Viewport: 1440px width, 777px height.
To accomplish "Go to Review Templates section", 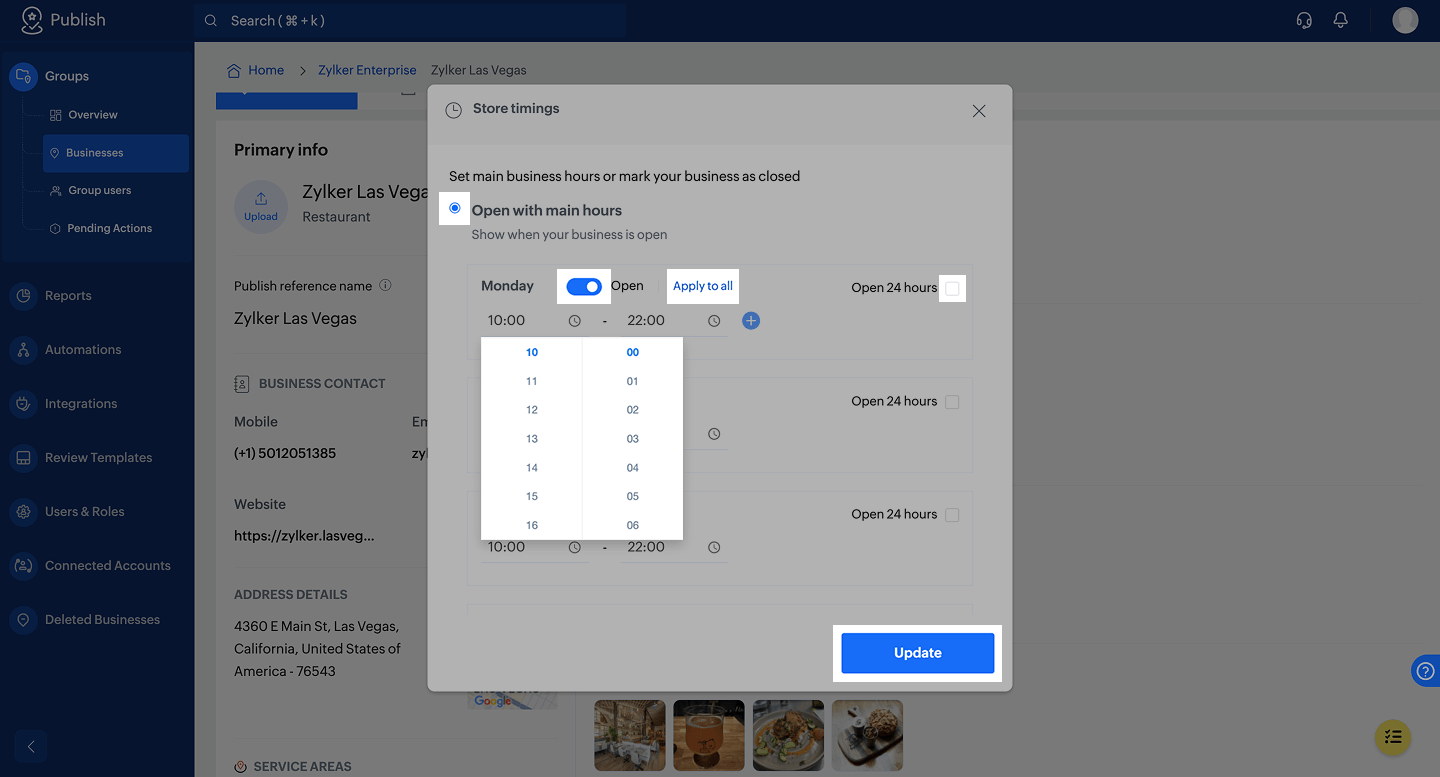I will point(97,458).
